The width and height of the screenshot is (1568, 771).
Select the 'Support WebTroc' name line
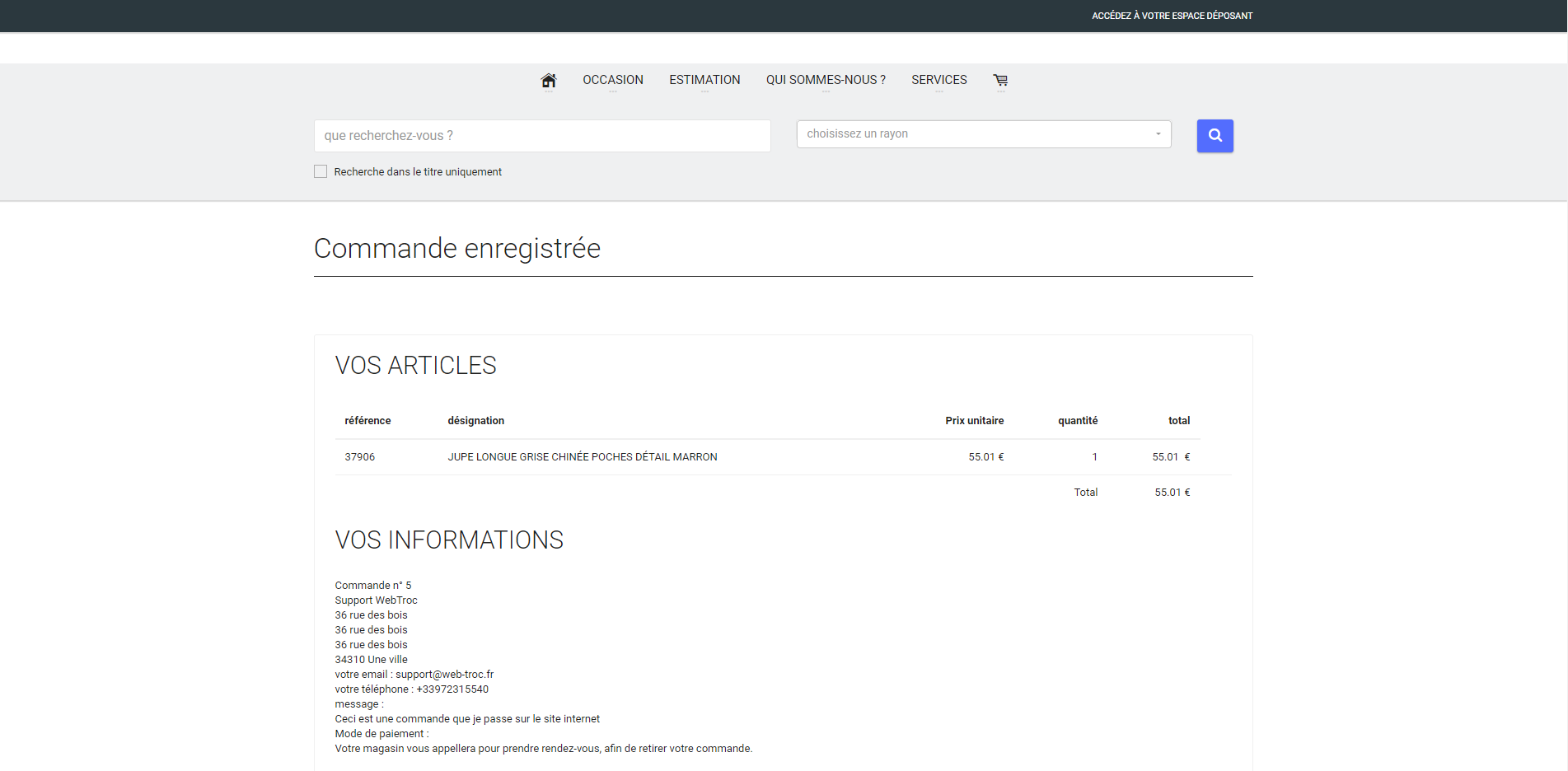(376, 600)
